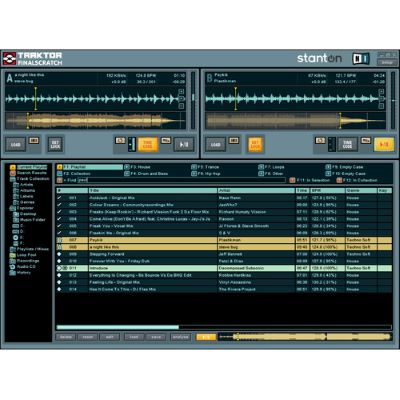Zoom in deck B waveform plus icon
The height and width of the screenshot is (400, 400).
click(381, 91)
